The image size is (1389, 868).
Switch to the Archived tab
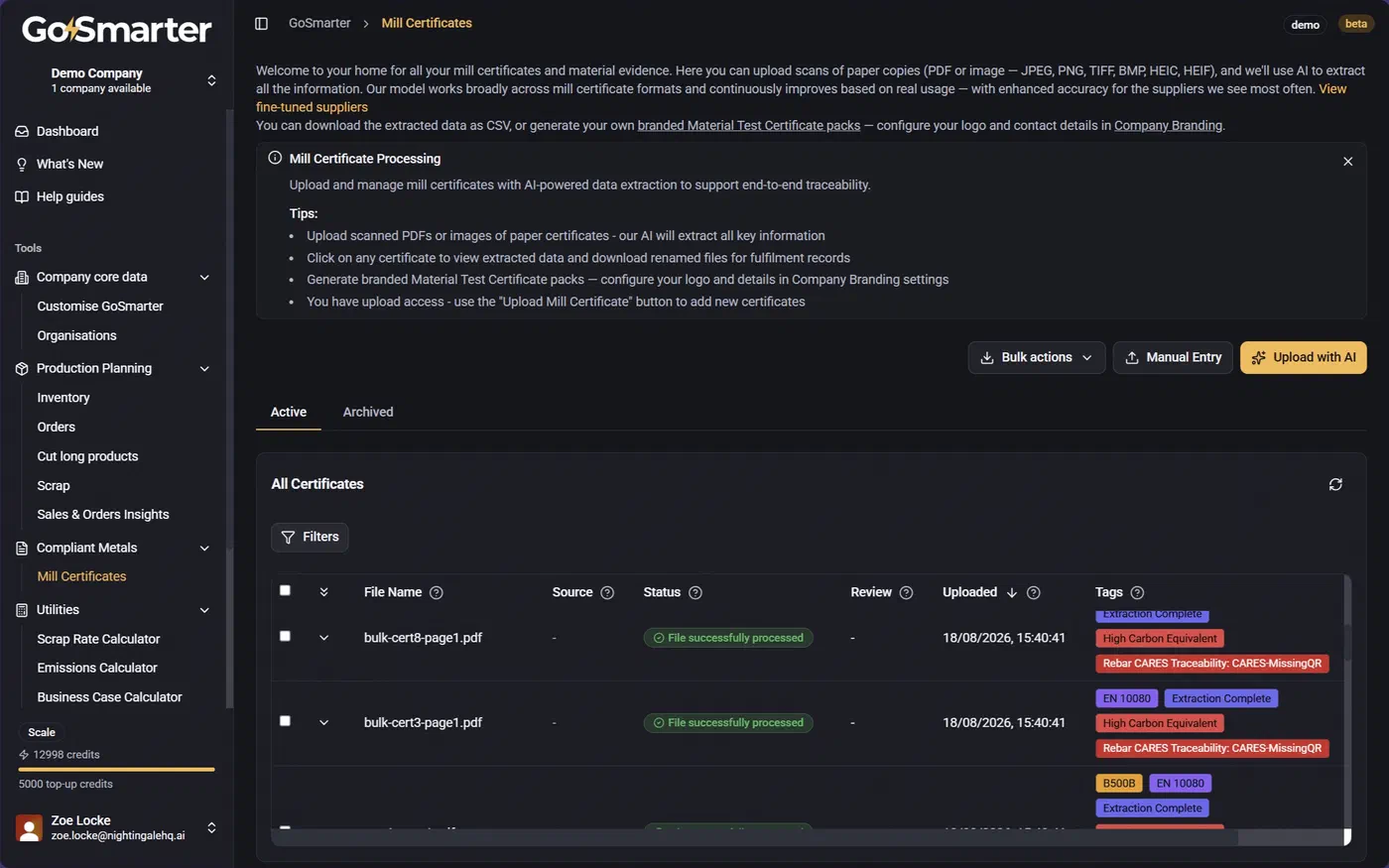pyautogui.click(x=368, y=412)
